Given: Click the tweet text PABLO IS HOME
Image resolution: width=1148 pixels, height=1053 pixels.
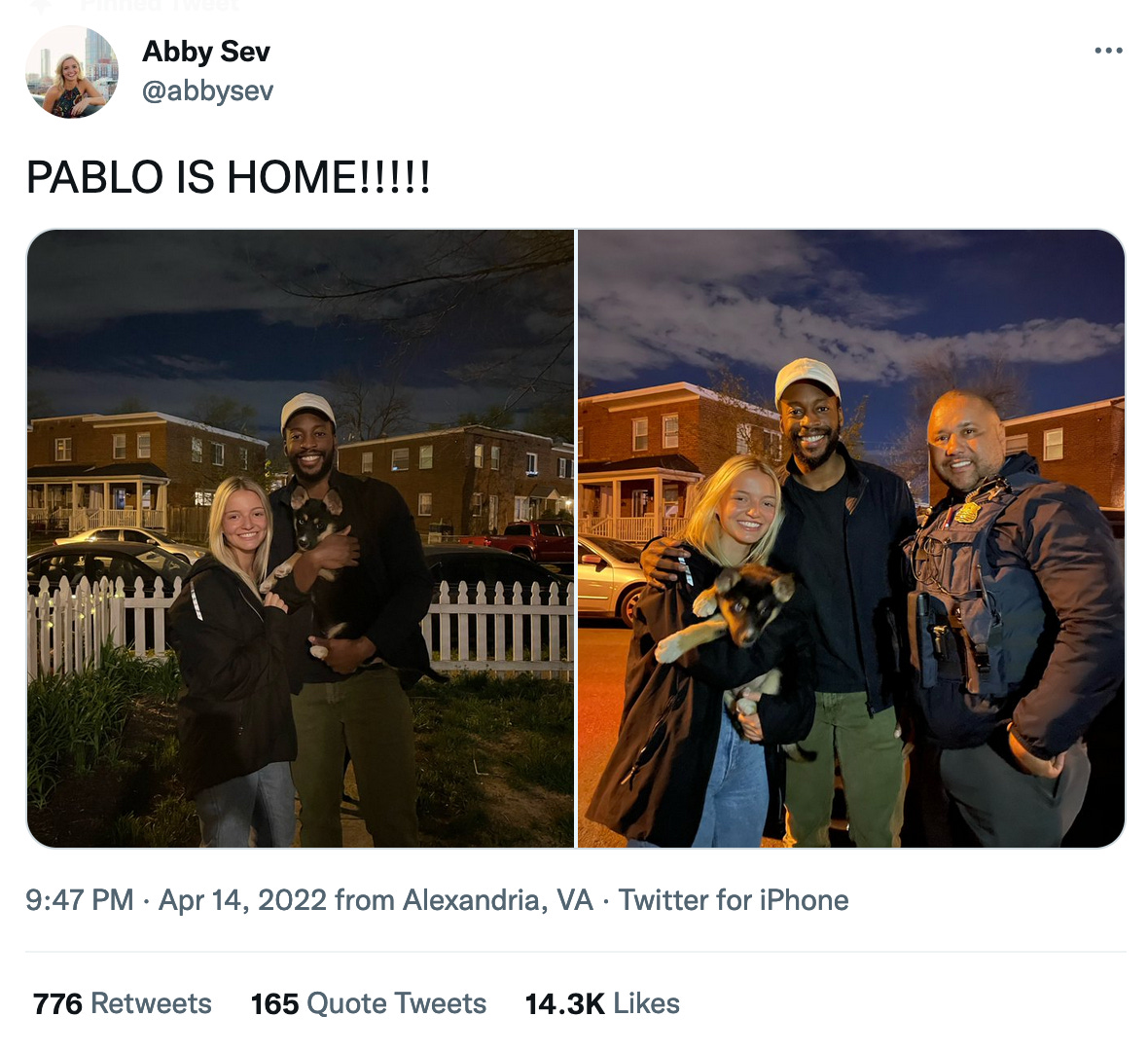Looking at the screenshot, I should 228,177.
